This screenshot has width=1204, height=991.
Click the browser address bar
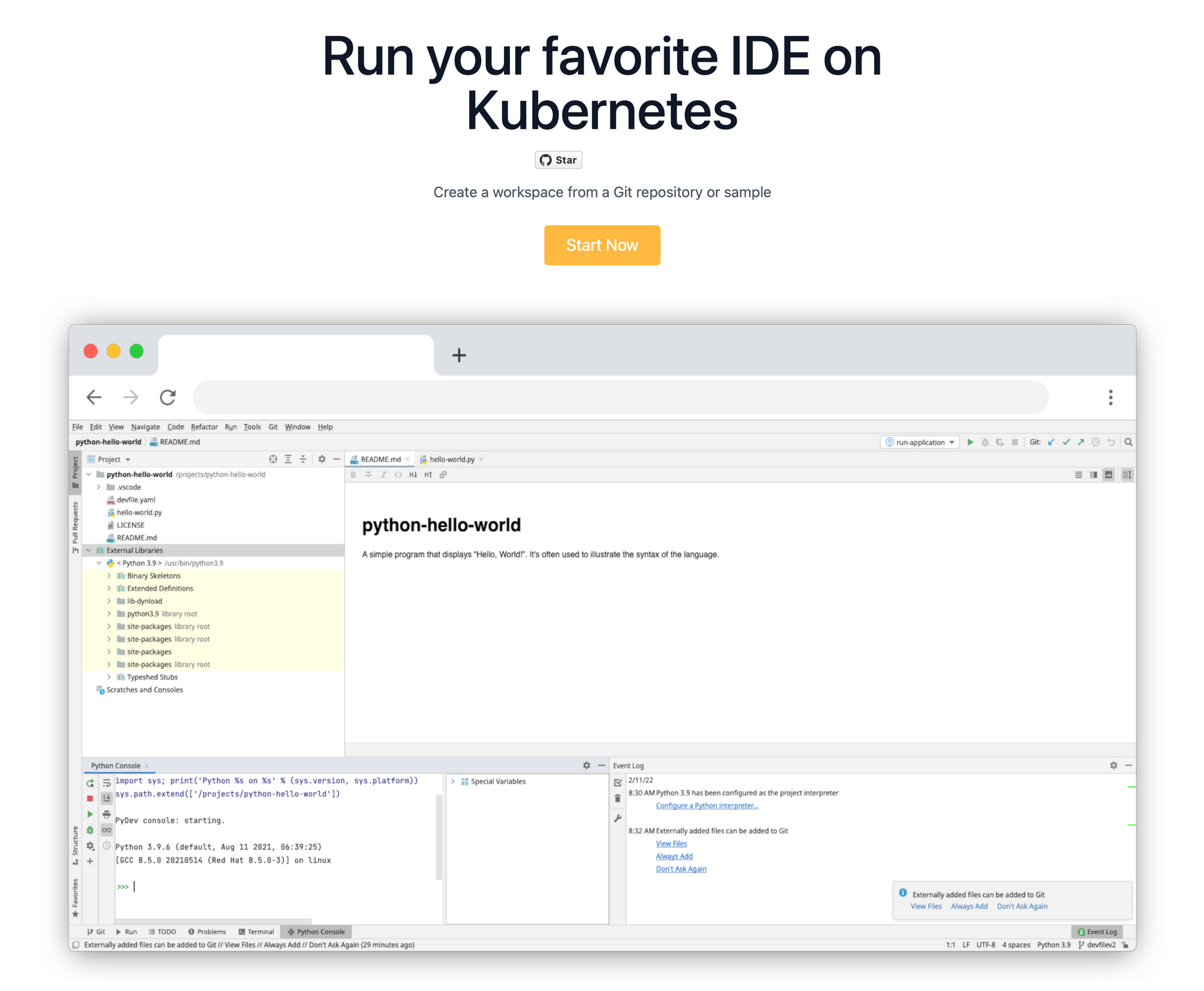click(x=621, y=397)
